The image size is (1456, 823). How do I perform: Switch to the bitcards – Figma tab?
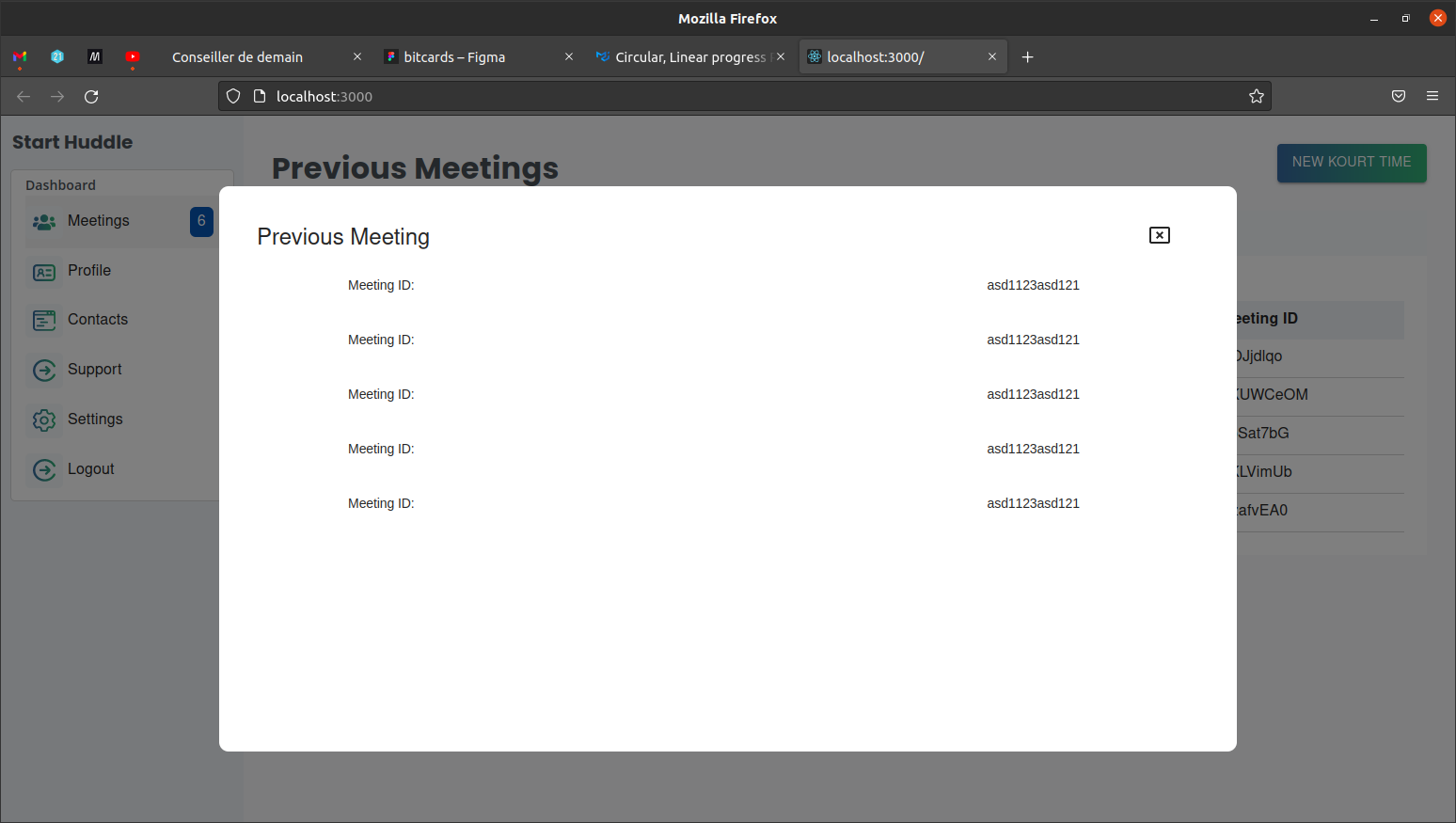pyautogui.click(x=454, y=57)
